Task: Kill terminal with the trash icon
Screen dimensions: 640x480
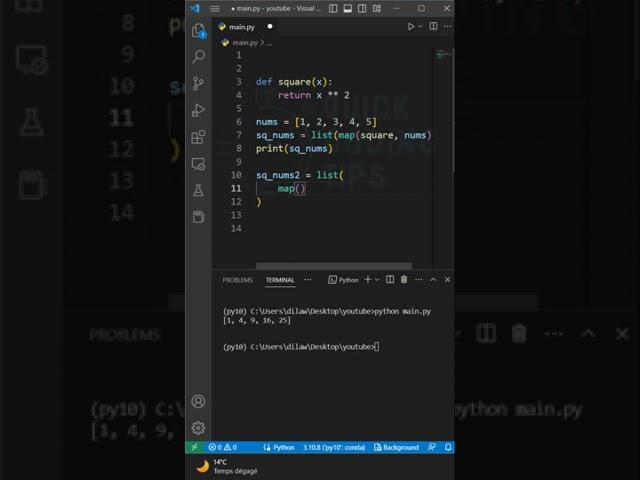Action: pos(404,280)
